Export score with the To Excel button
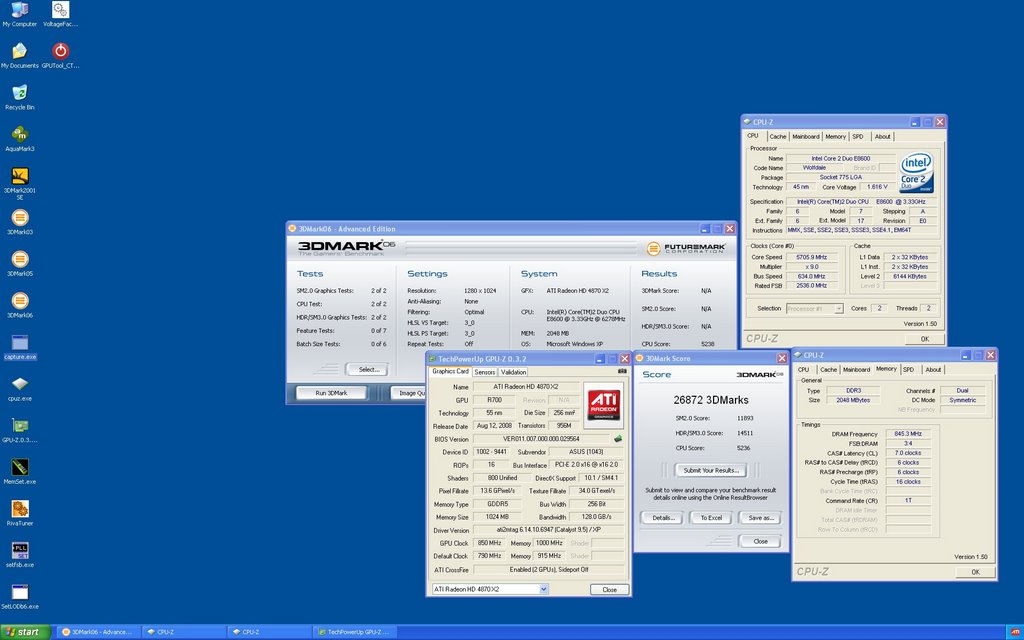 pos(711,518)
